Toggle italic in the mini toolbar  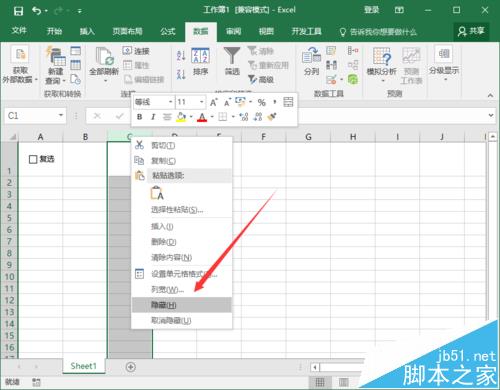tap(153, 117)
